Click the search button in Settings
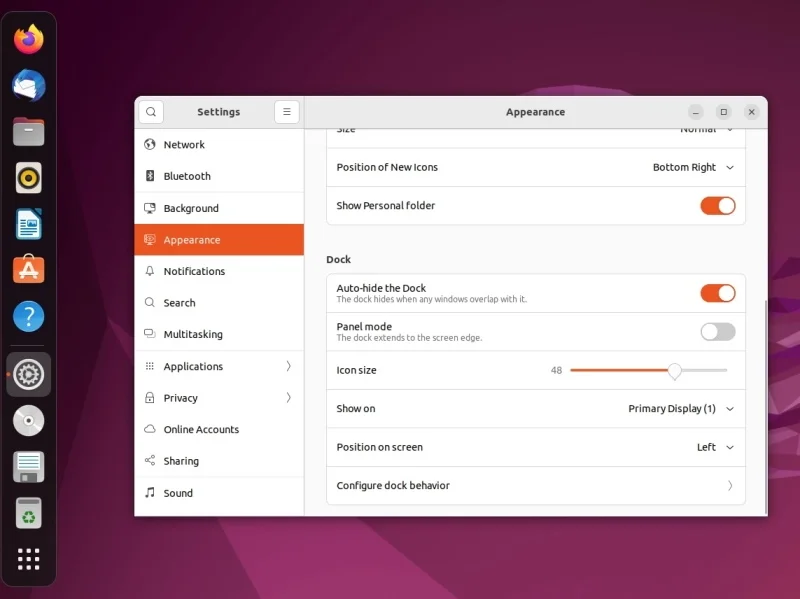The image size is (800, 599). [151, 112]
